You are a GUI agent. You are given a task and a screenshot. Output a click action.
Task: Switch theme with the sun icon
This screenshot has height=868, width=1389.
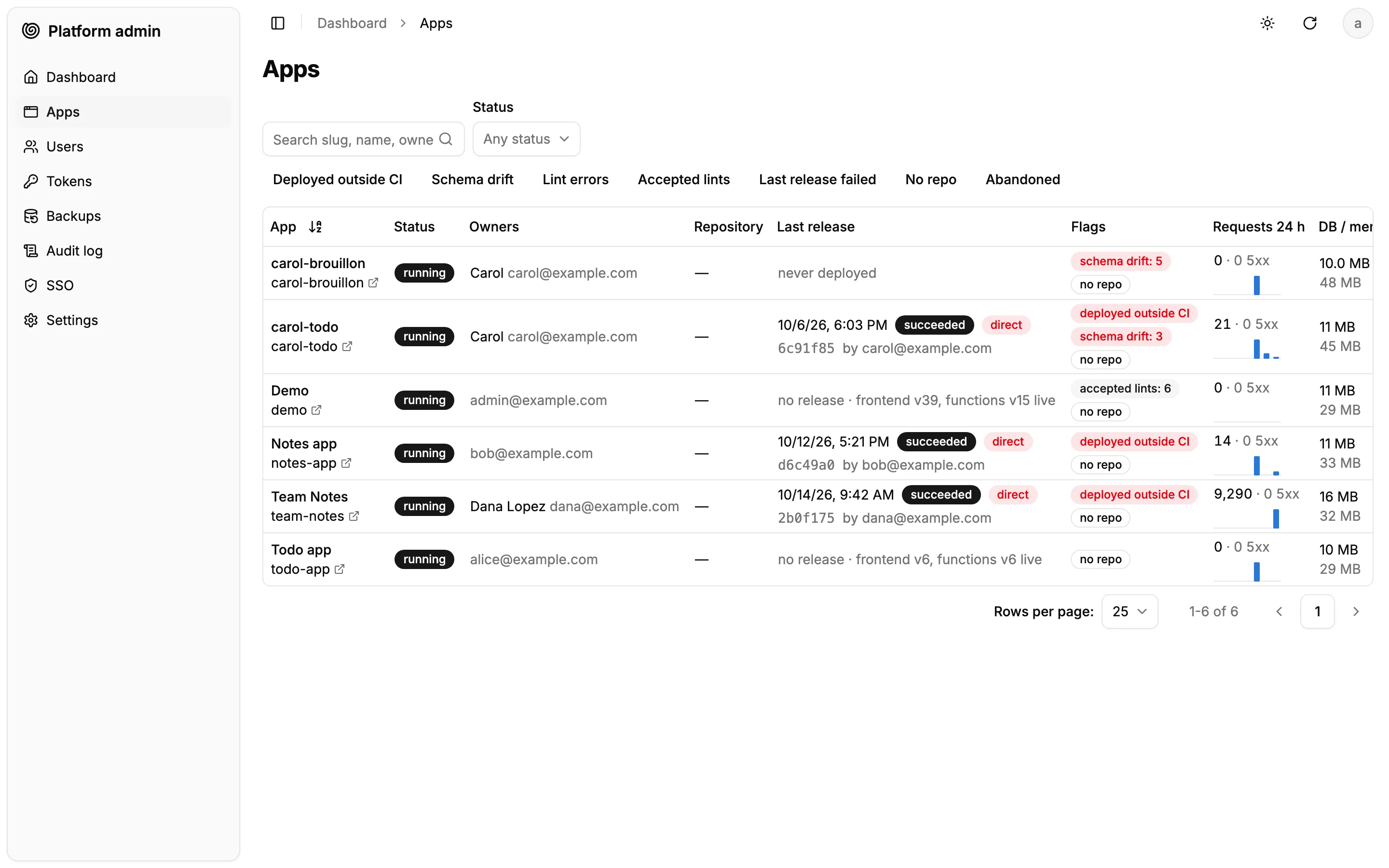click(x=1267, y=23)
